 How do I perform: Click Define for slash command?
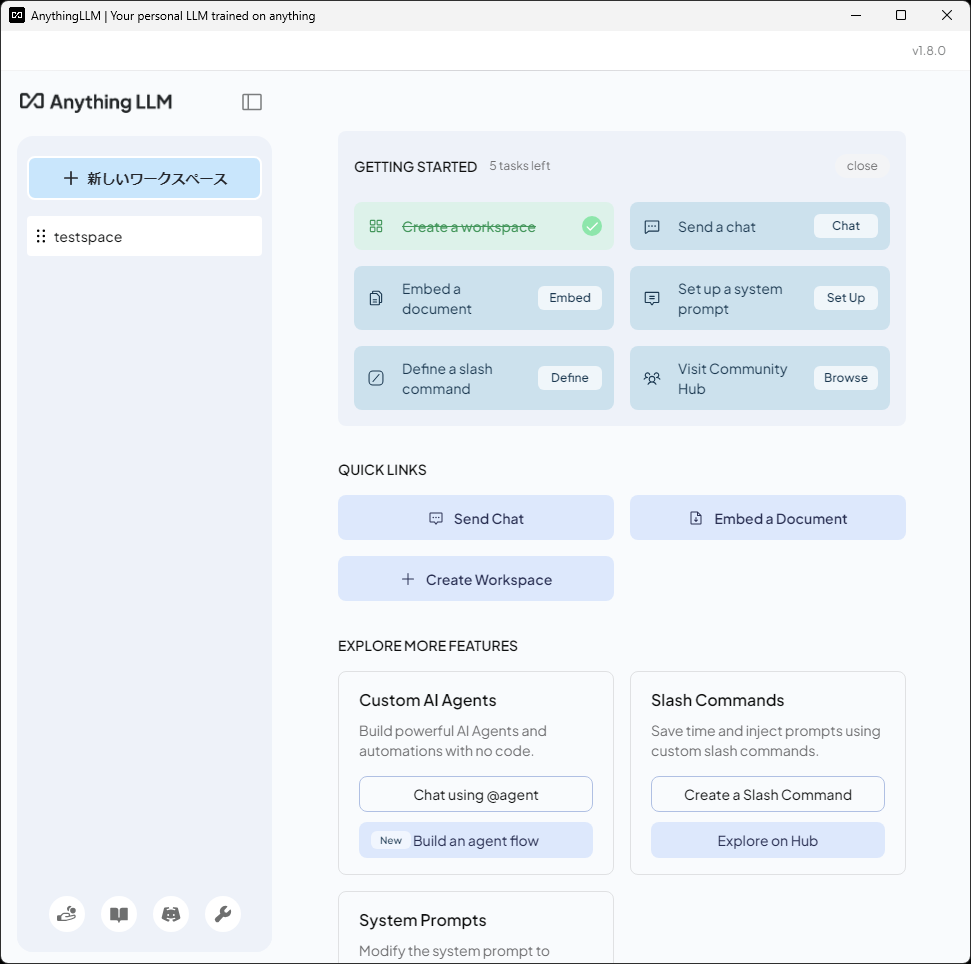tap(569, 378)
